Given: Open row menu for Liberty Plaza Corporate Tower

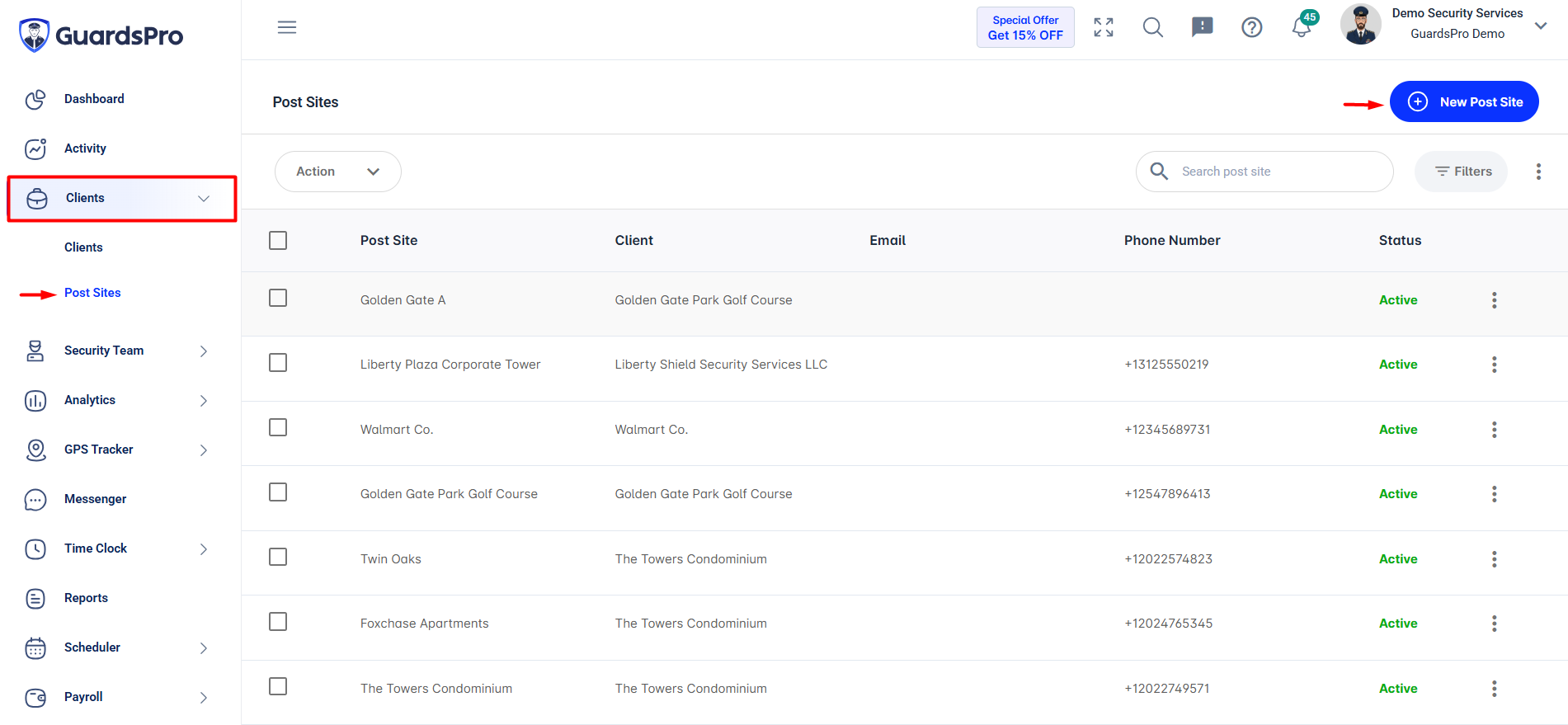Looking at the screenshot, I should coord(1494,365).
